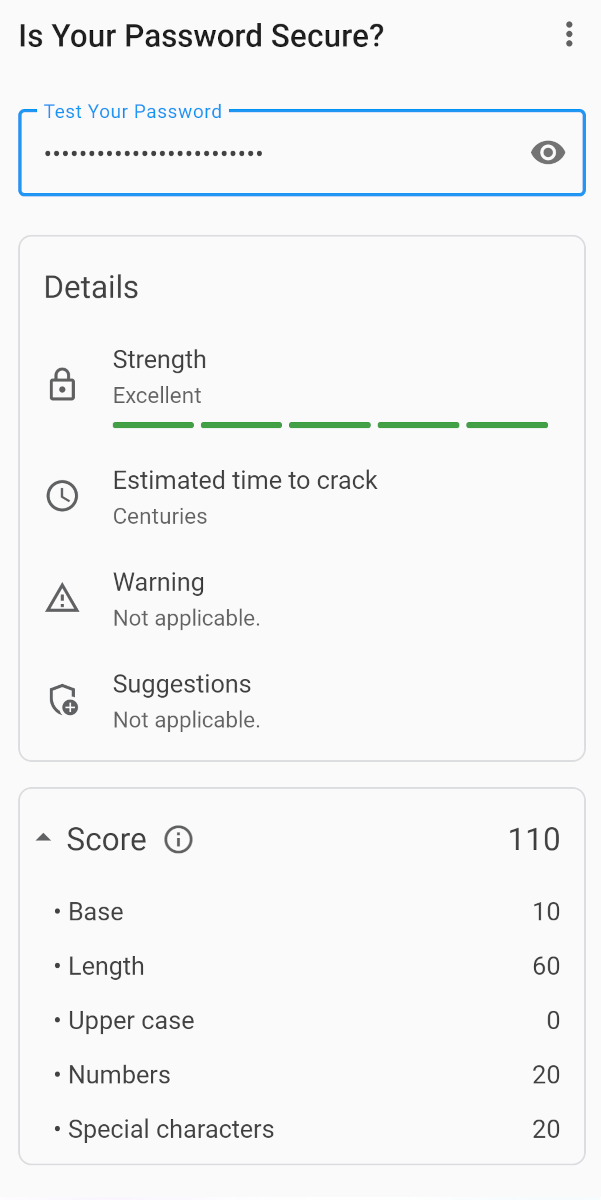The height and width of the screenshot is (1200, 601).
Task: Toggle password visibility eye icon
Action: point(548,153)
